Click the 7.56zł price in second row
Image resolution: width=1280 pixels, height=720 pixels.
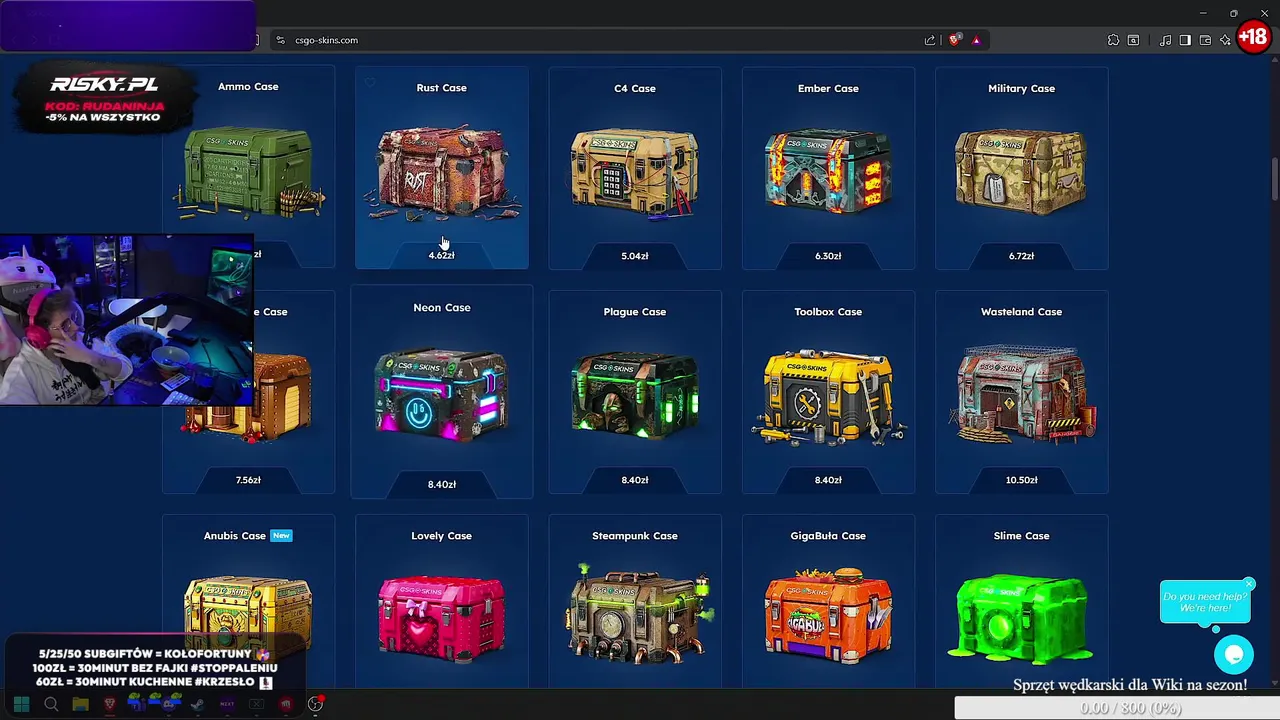click(248, 480)
